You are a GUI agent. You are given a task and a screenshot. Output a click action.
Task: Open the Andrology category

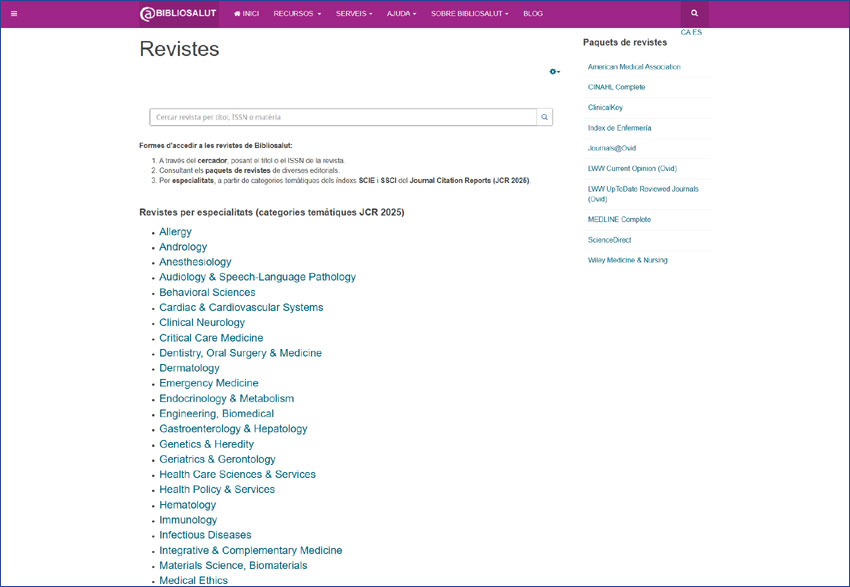click(183, 247)
